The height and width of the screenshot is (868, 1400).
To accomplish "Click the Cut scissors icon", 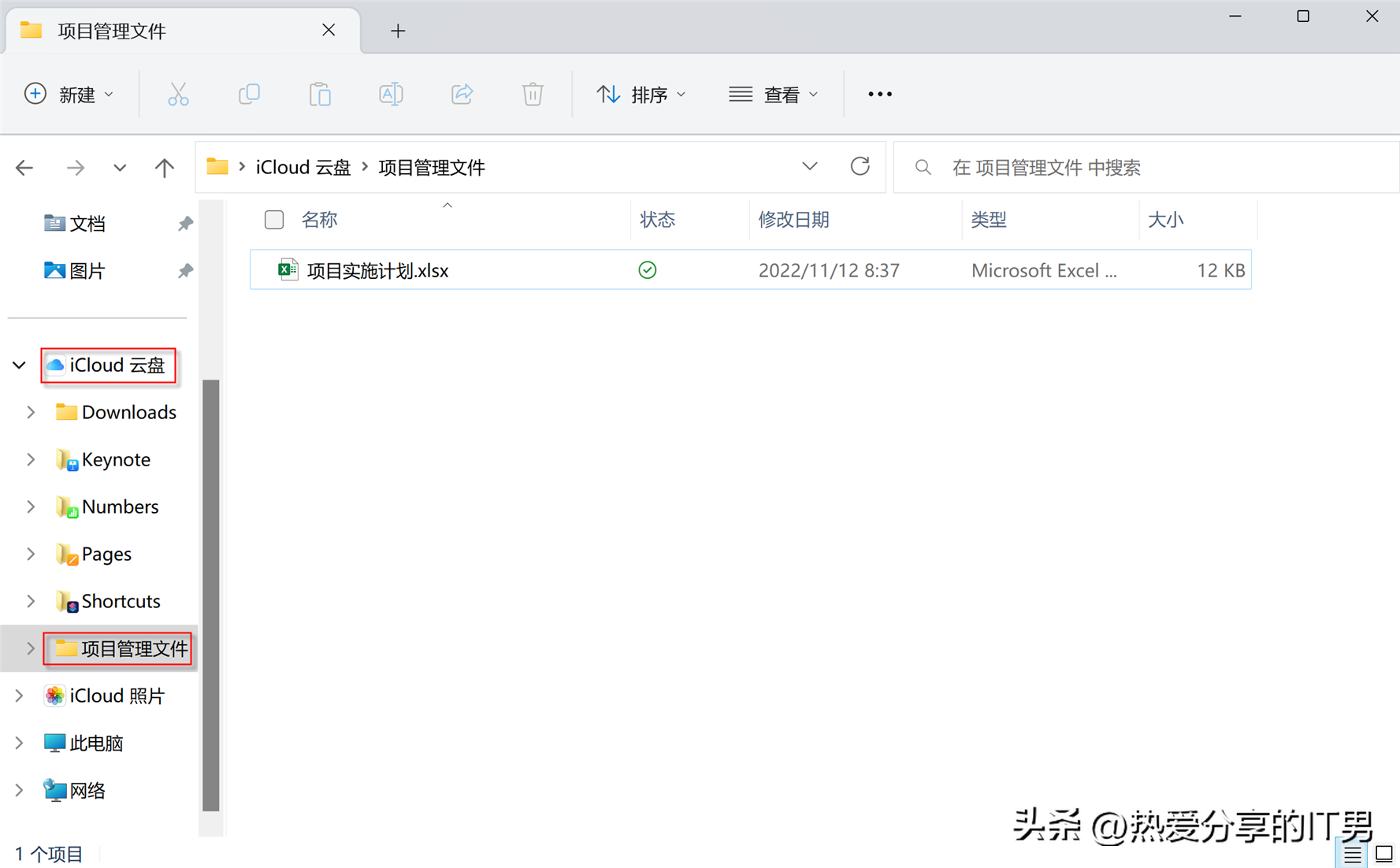I will click(x=179, y=95).
